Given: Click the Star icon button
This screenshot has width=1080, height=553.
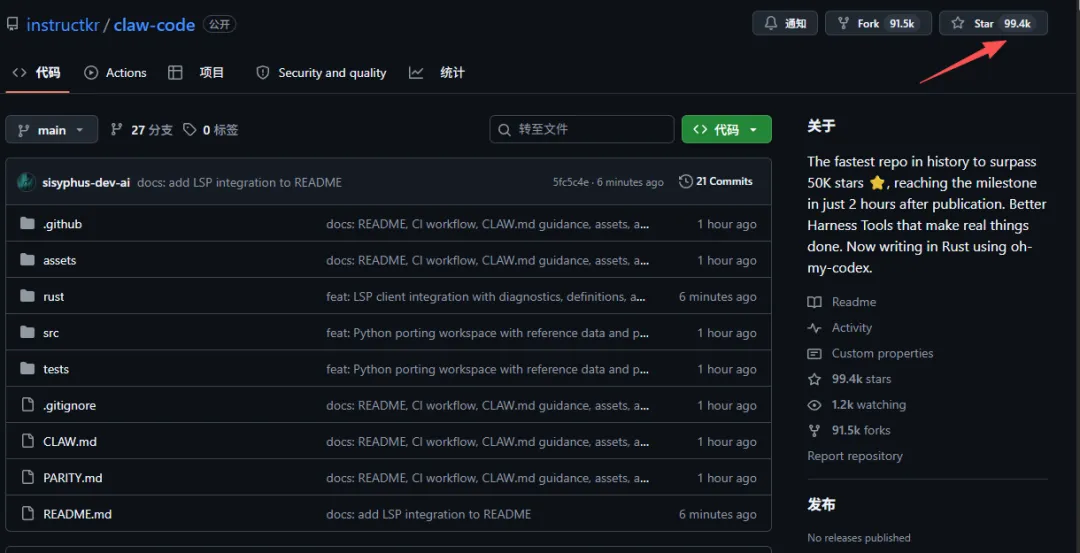Looking at the screenshot, I should pos(958,23).
